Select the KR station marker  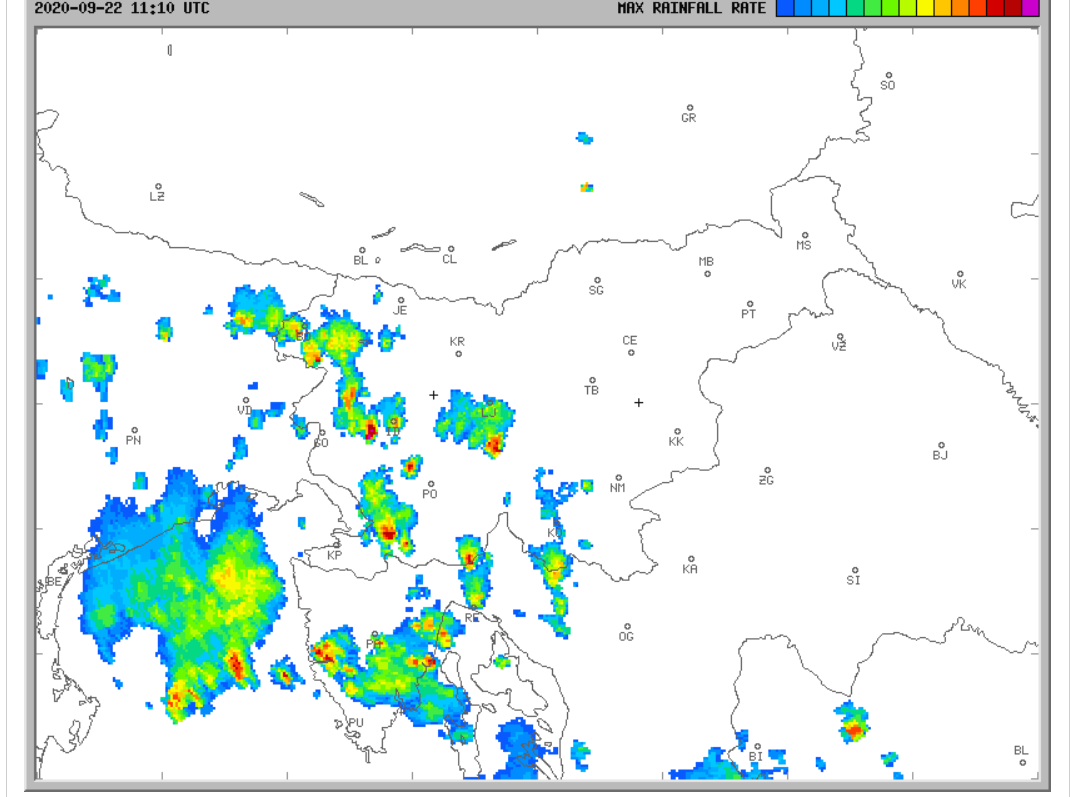click(x=459, y=353)
